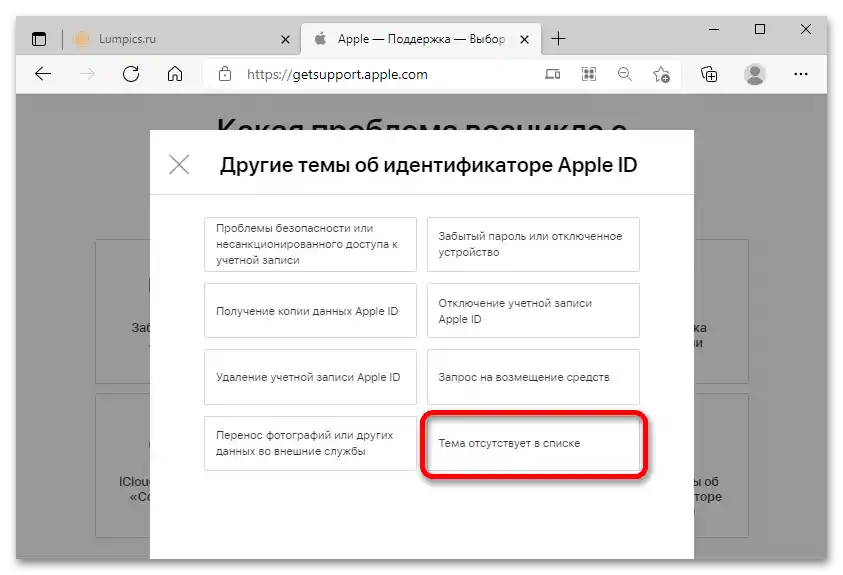This screenshot has width=843, height=575.
Task: Choose forgotten password or disabled device topic
Action: coord(533,244)
